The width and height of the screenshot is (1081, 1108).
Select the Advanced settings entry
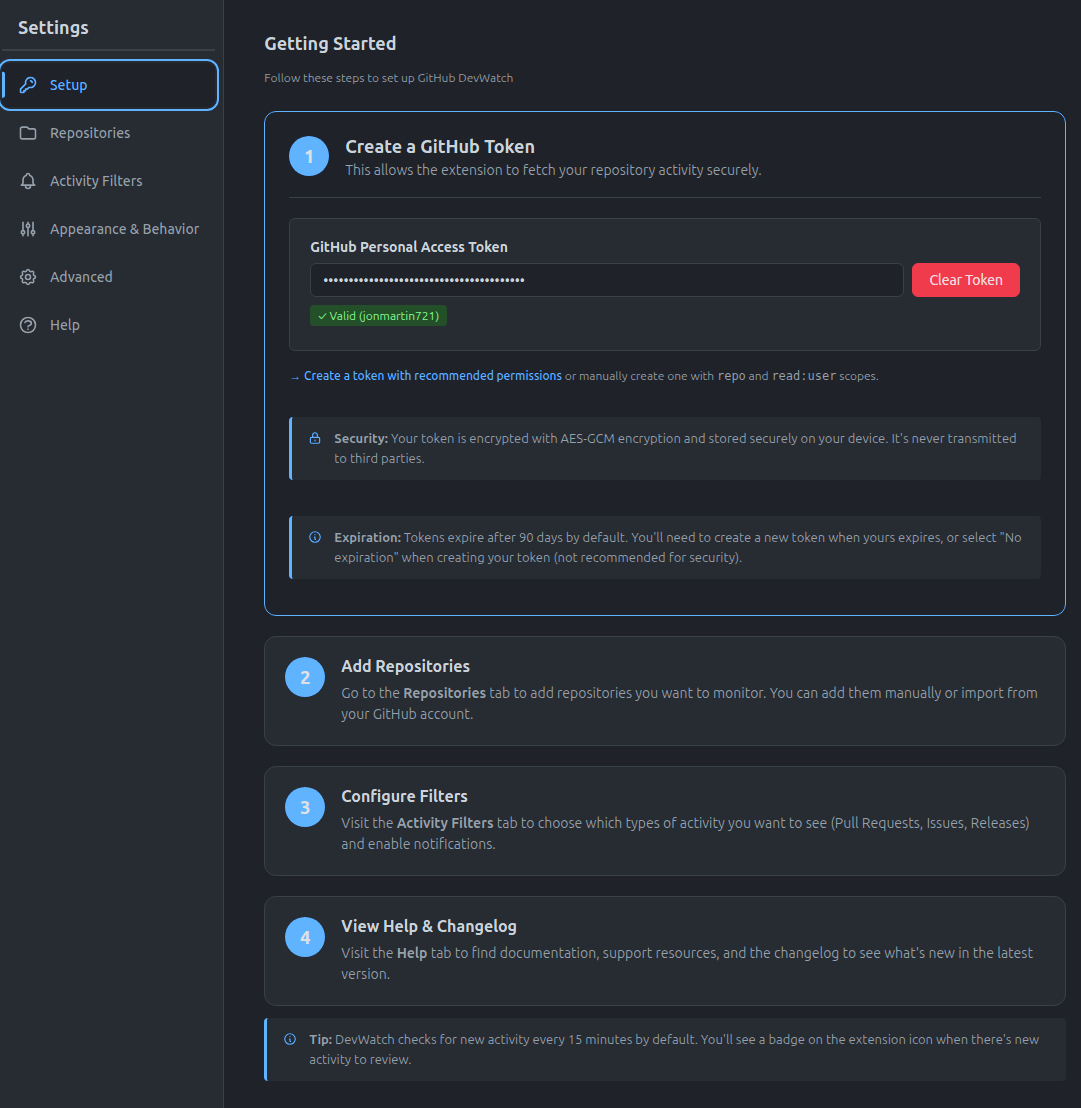click(80, 276)
